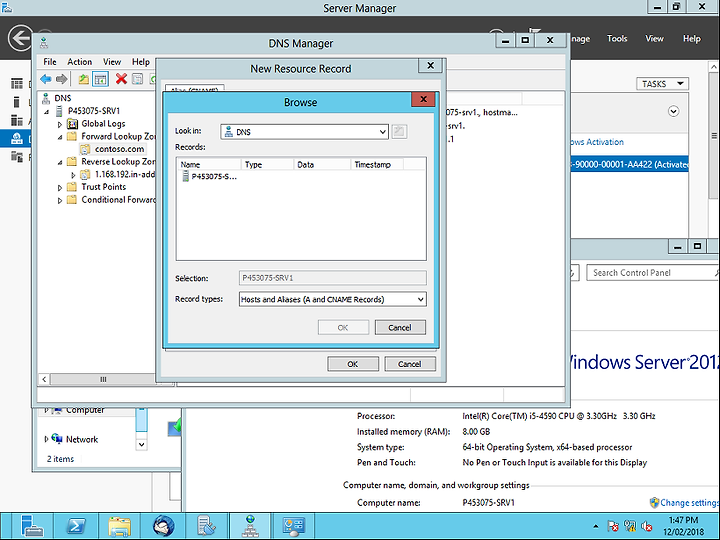Open File Explorer from the taskbar
Viewport: 720px width, 540px height.
tap(119, 526)
